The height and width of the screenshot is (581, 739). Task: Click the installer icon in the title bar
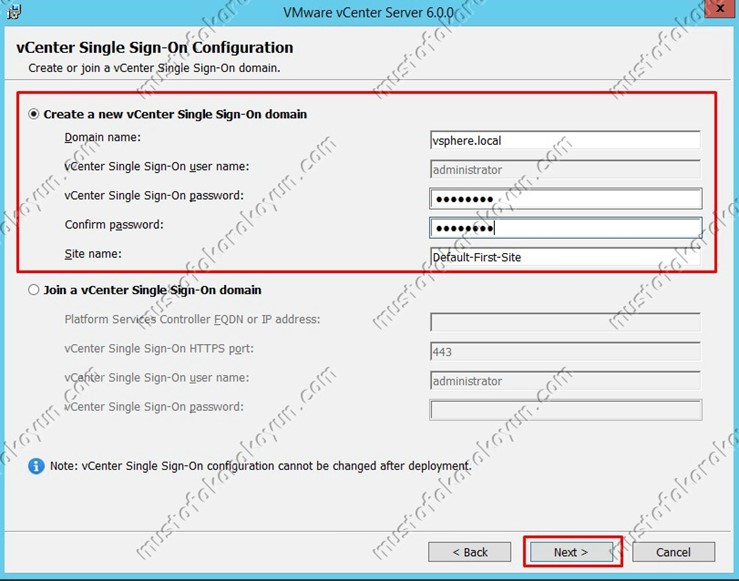(14, 12)
